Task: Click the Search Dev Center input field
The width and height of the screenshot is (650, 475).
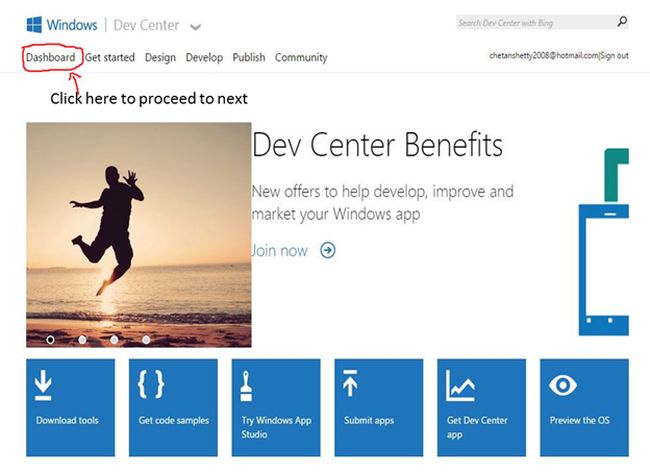Action: coord(532,22)
